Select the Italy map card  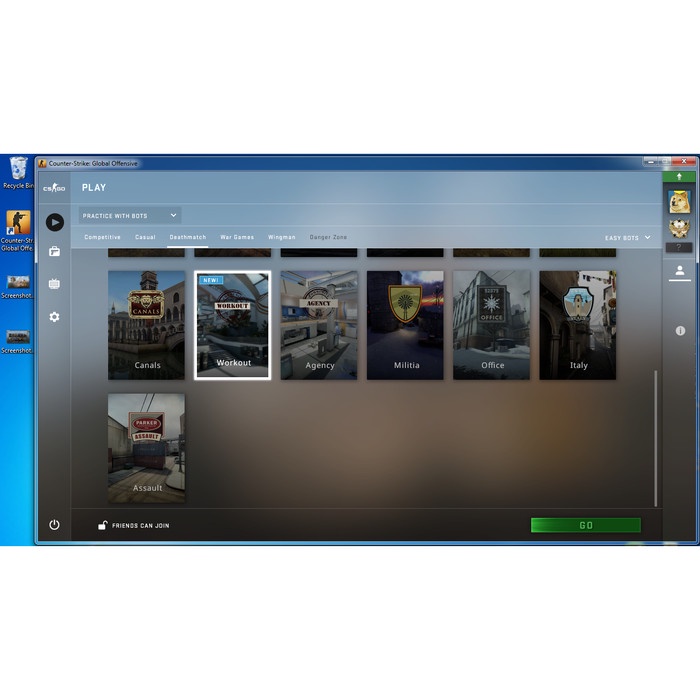pos(578,325)
